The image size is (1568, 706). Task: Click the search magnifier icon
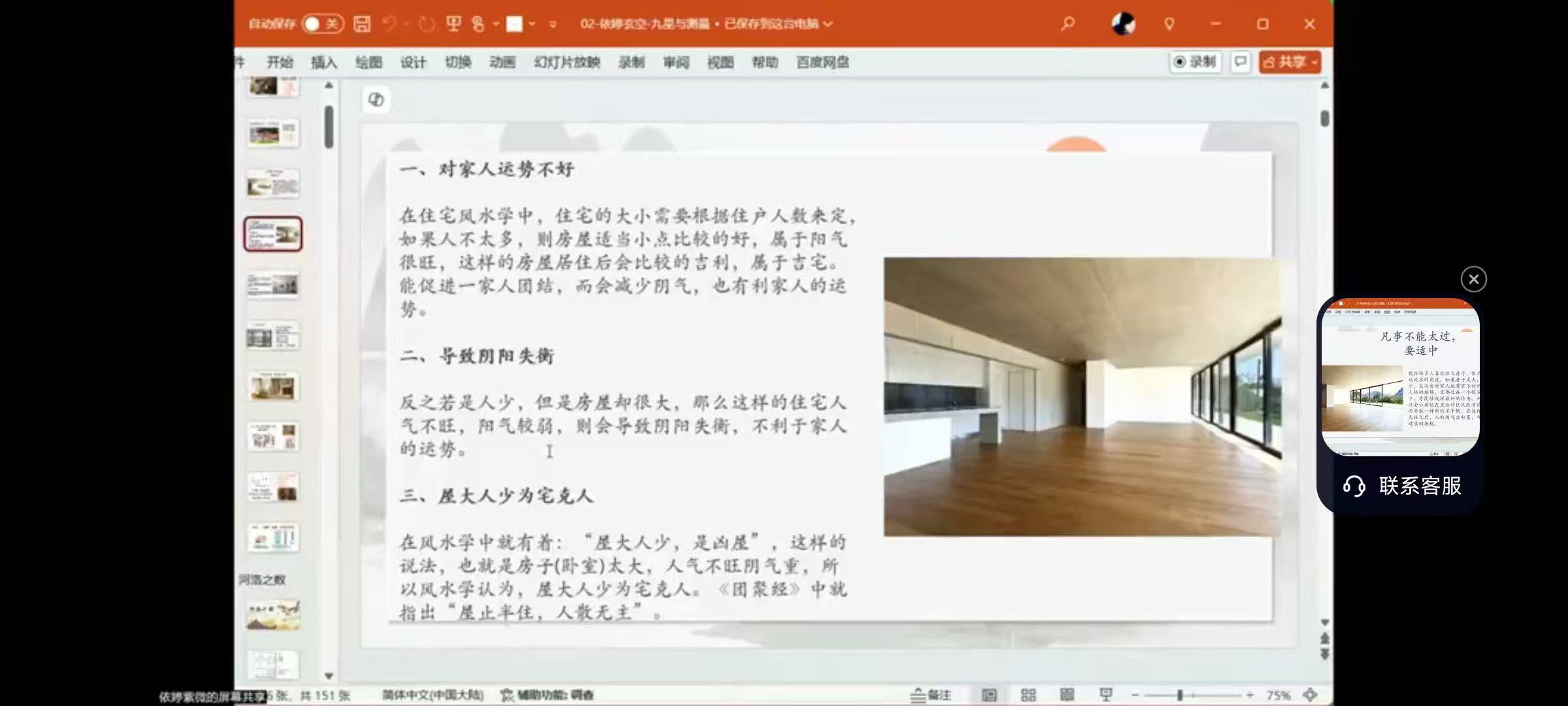point(1068,24)
